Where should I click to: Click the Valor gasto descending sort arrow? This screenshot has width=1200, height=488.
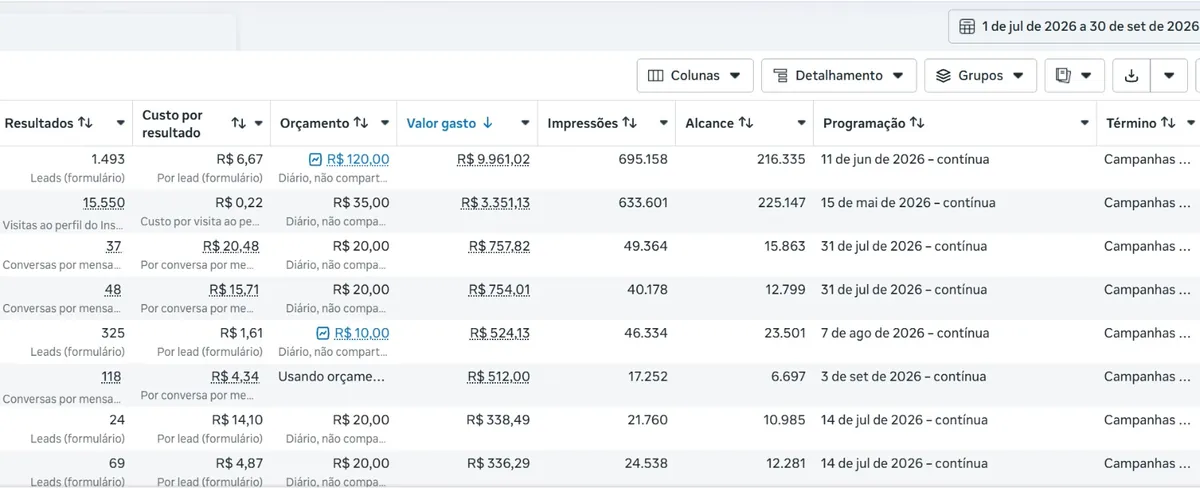(488, 123)
